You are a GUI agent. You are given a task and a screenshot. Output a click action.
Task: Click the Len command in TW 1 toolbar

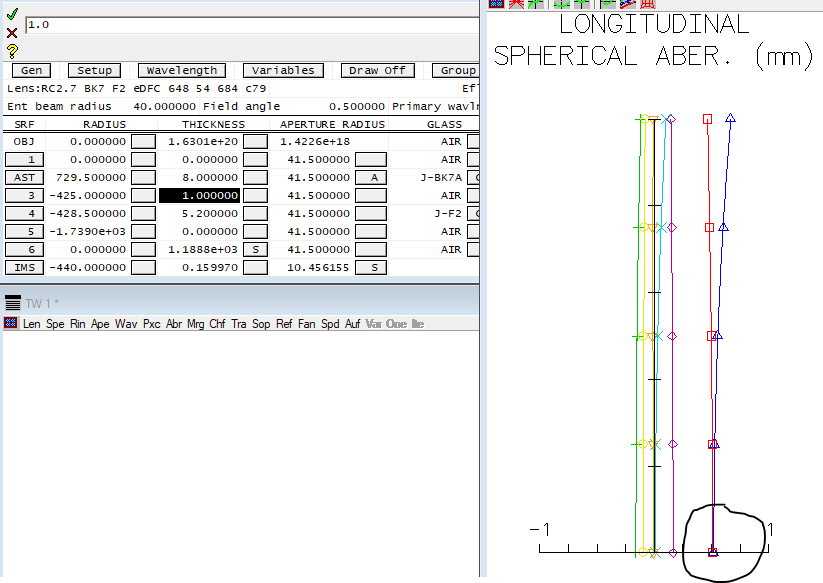(31, 324)
